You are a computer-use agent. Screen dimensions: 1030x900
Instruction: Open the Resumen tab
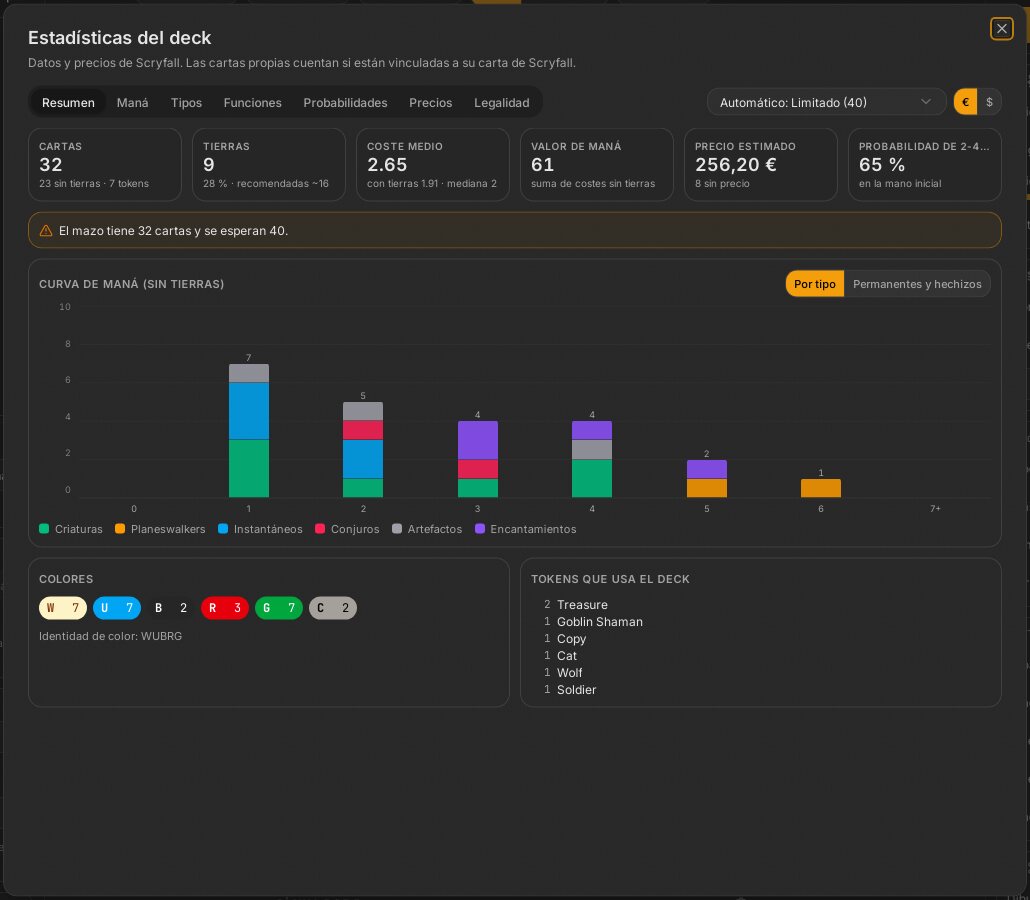(68, 102)
